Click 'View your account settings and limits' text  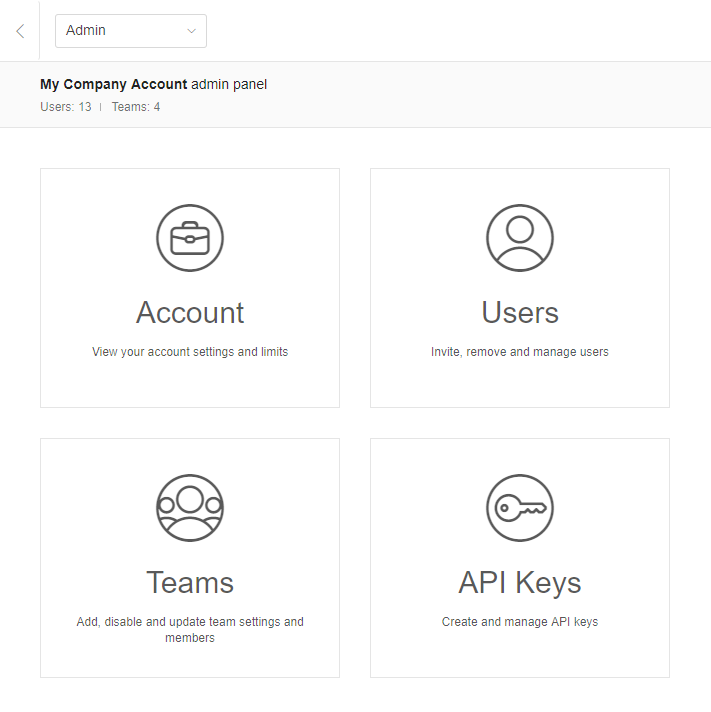coord(190,352)
